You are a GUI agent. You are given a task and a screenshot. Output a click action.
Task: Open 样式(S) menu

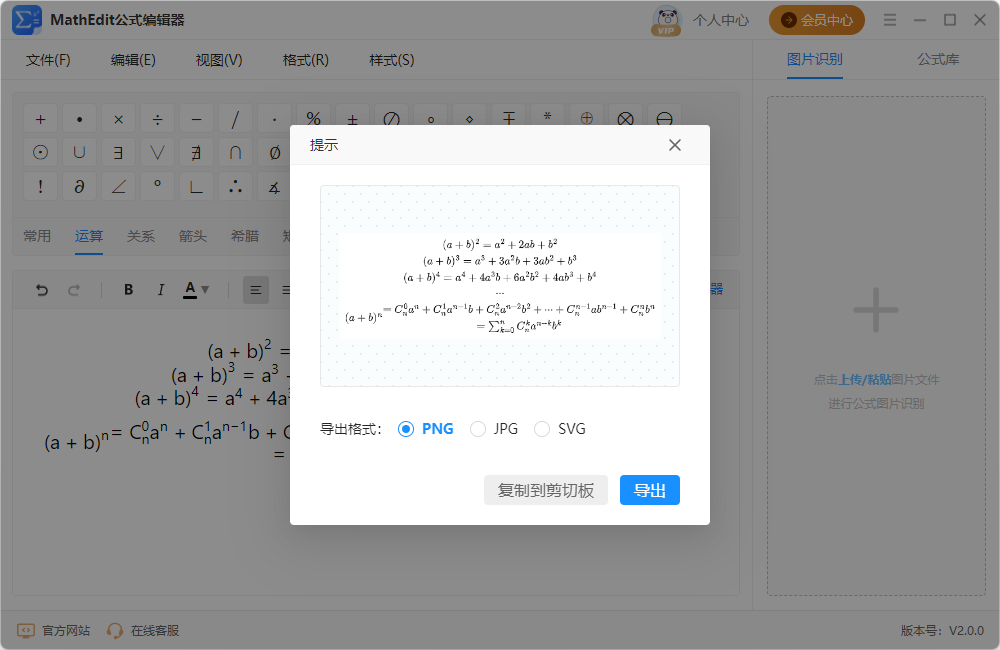(x=392, y=60)
